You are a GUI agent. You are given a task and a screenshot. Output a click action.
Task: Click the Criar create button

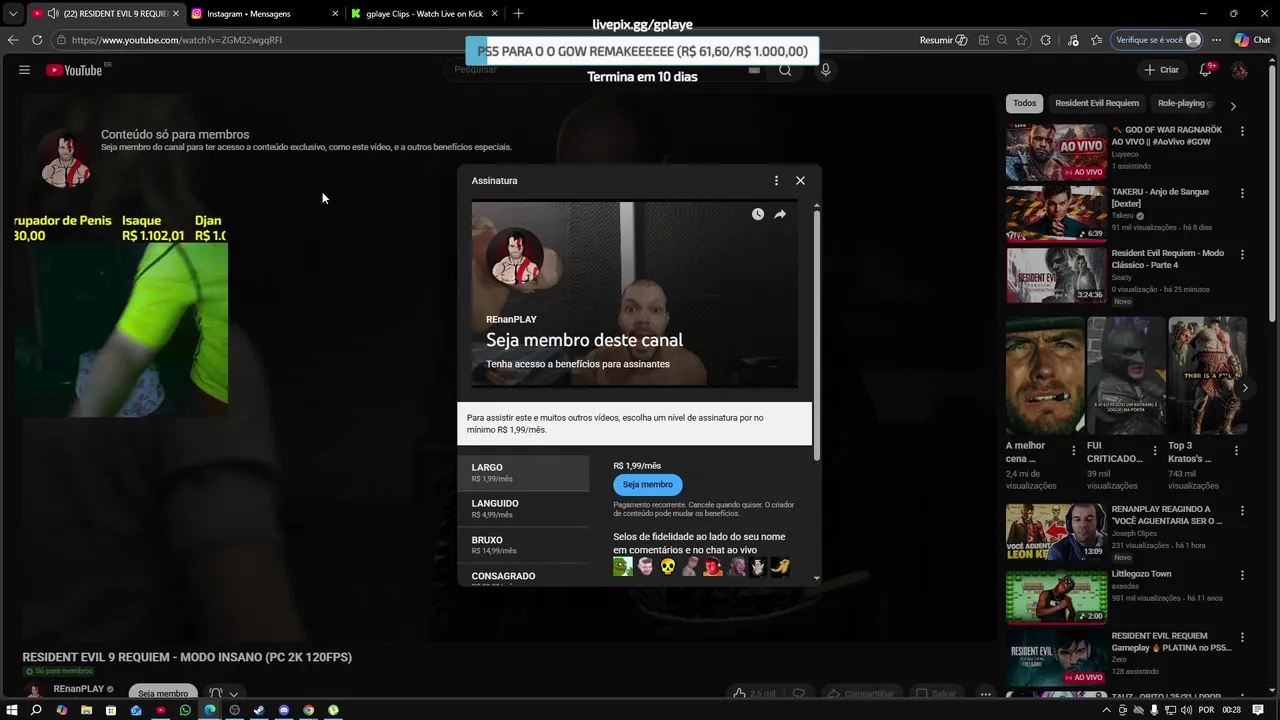pos(1161,70)
